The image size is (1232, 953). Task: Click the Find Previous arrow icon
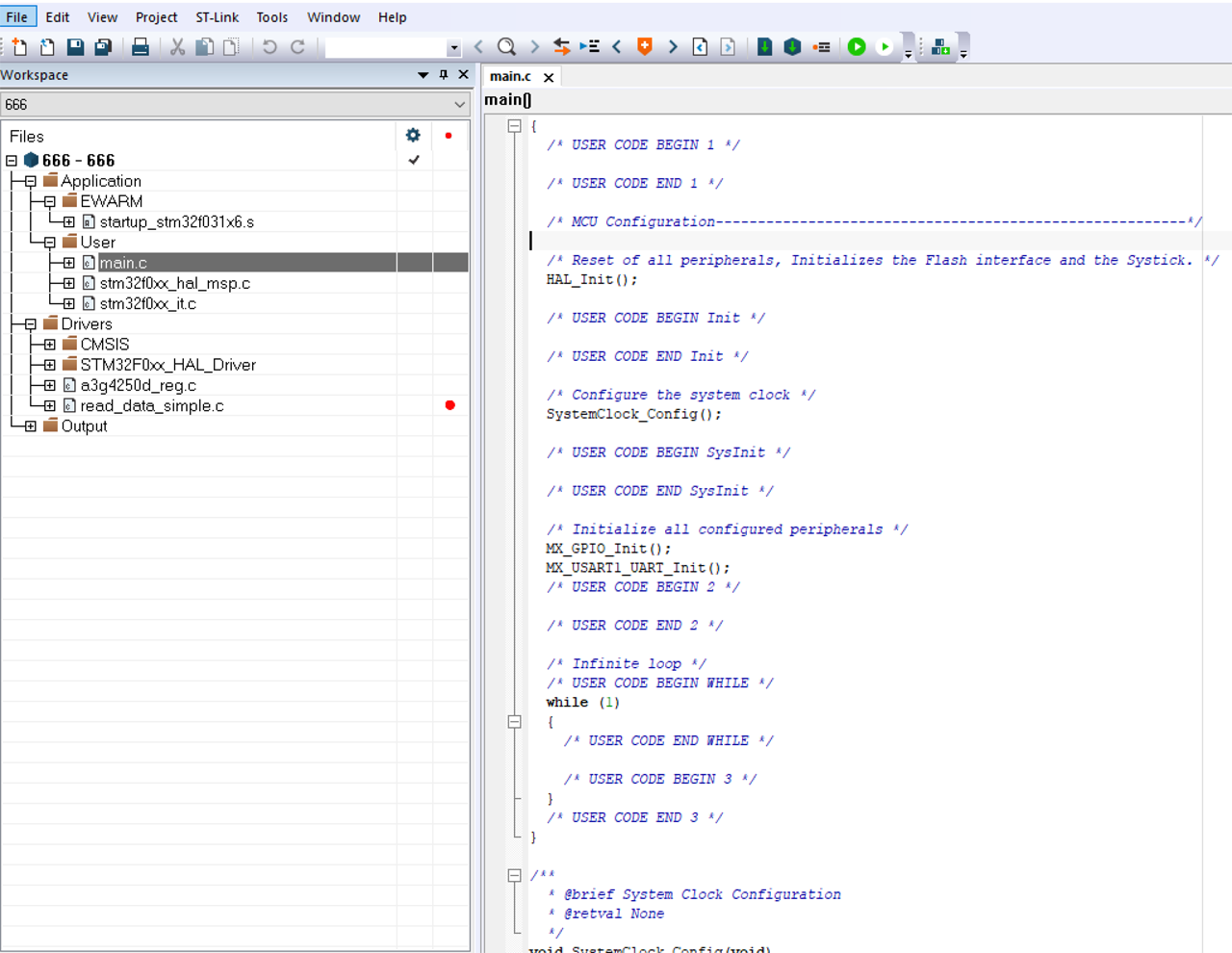[478, 46]
